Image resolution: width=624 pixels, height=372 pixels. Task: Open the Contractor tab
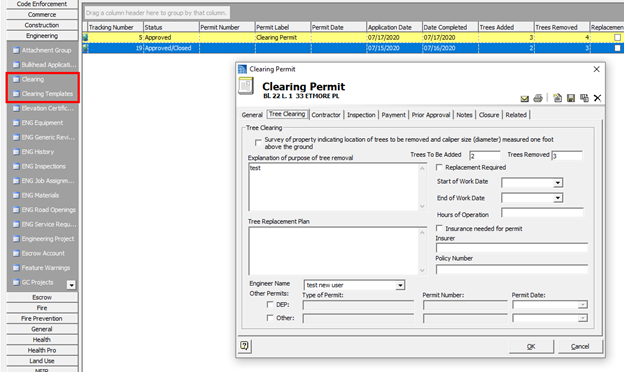[x=326, y=115]
